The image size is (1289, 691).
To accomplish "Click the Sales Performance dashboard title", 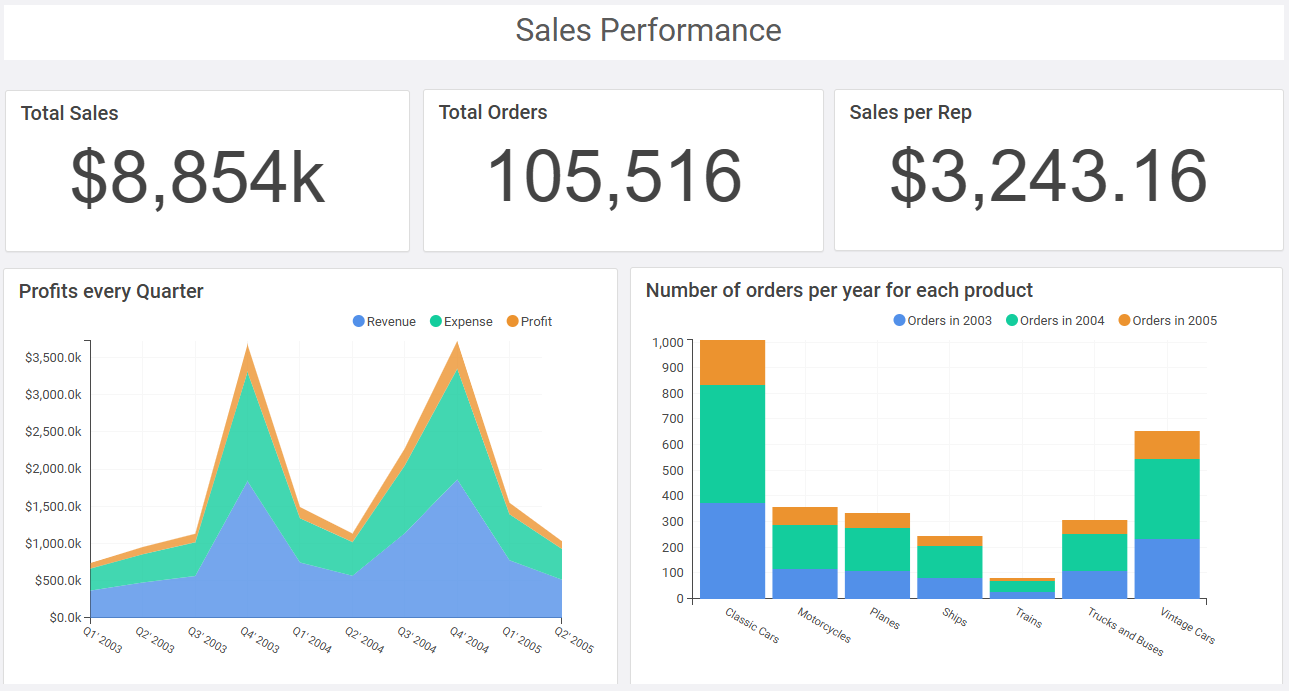I will [648, 30].
